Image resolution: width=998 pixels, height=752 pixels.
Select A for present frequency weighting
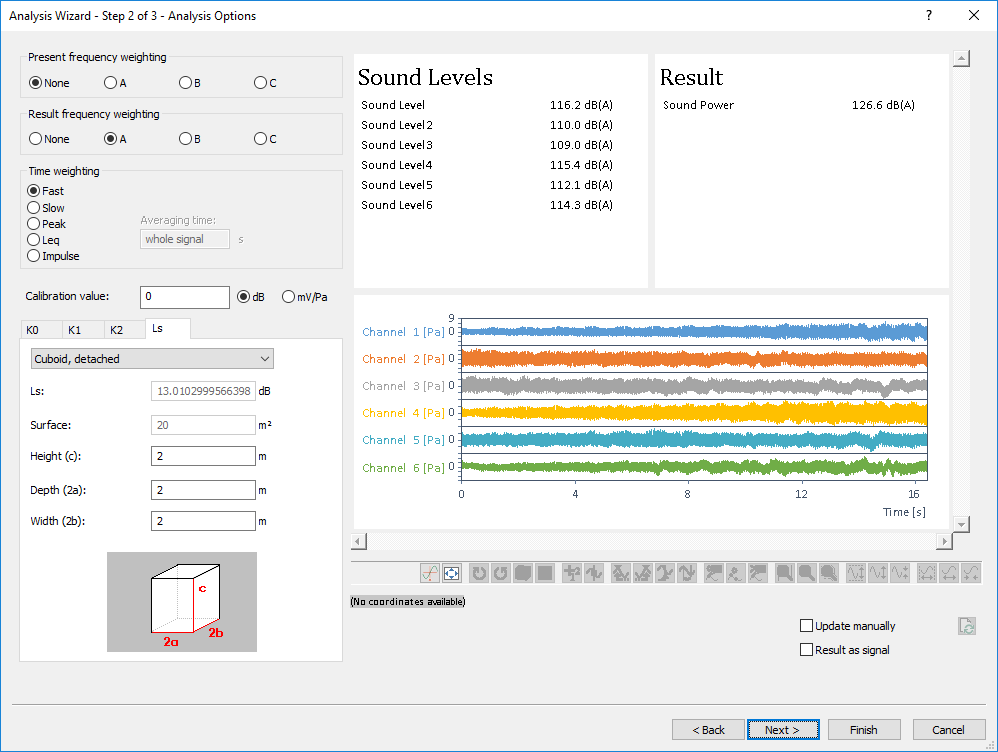[x=115, y=83]
